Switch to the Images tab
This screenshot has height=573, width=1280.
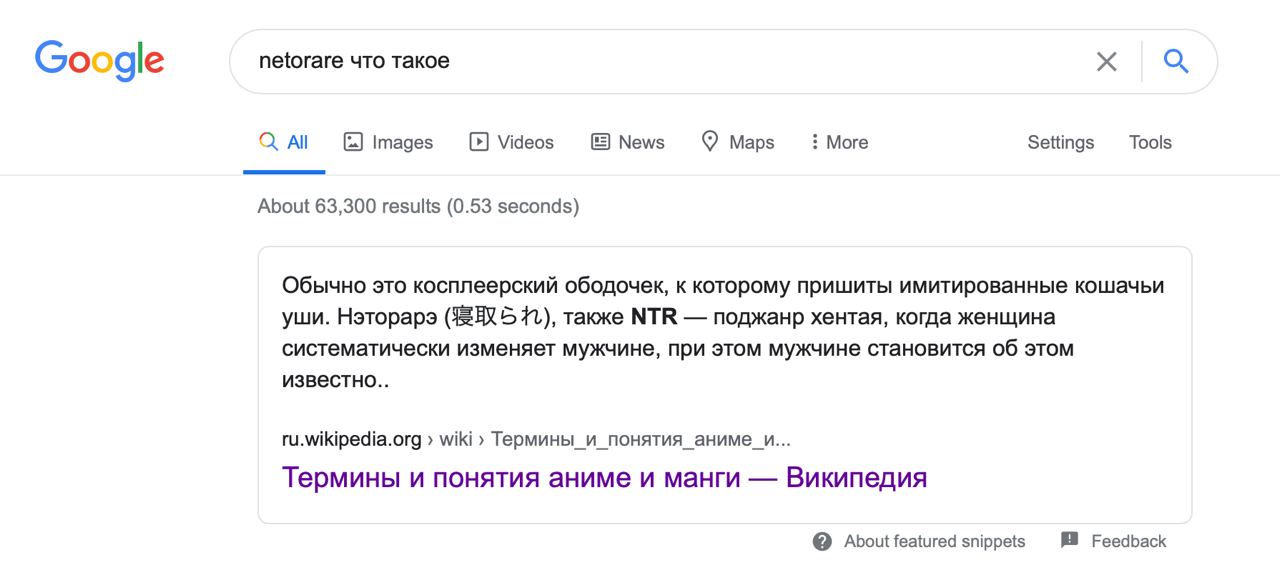point(388,142)
